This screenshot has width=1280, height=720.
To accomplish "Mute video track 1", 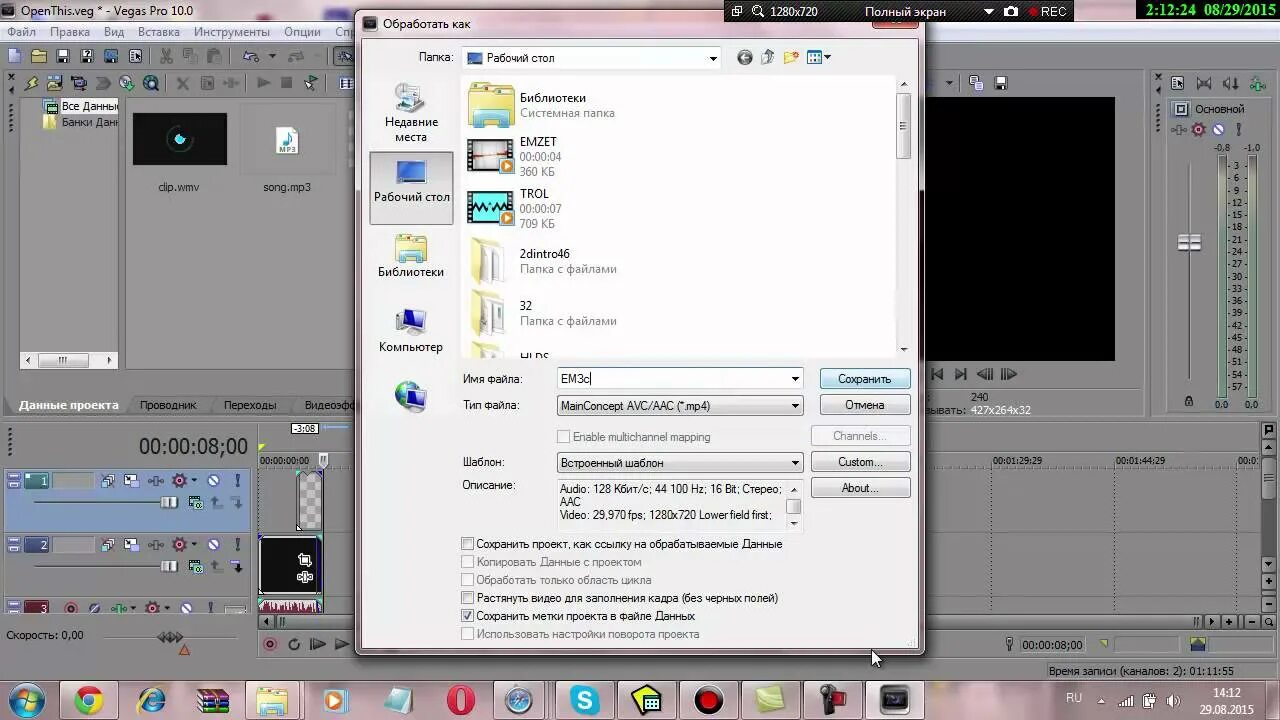I will [213, 481].
